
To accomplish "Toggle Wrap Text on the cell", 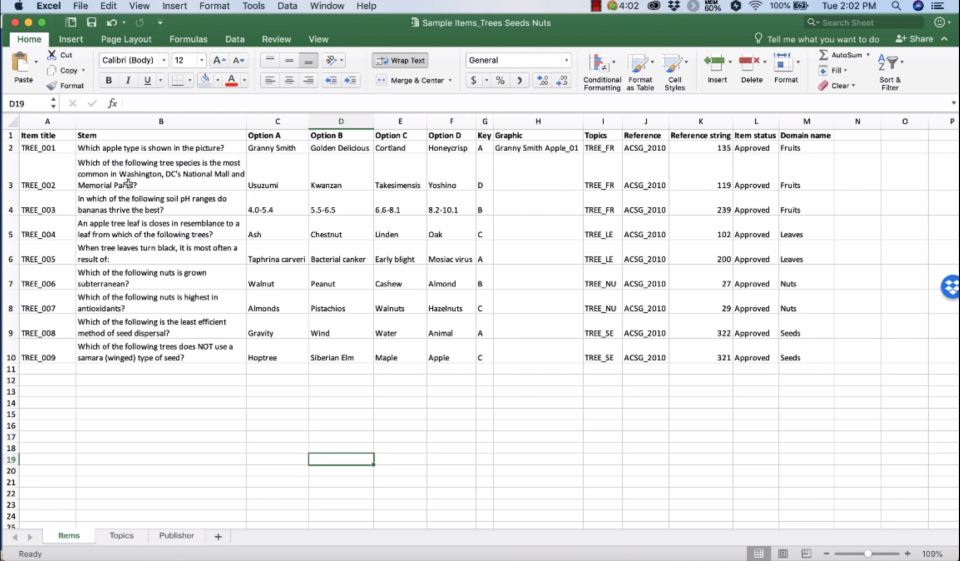I will [x=400, y=61].
